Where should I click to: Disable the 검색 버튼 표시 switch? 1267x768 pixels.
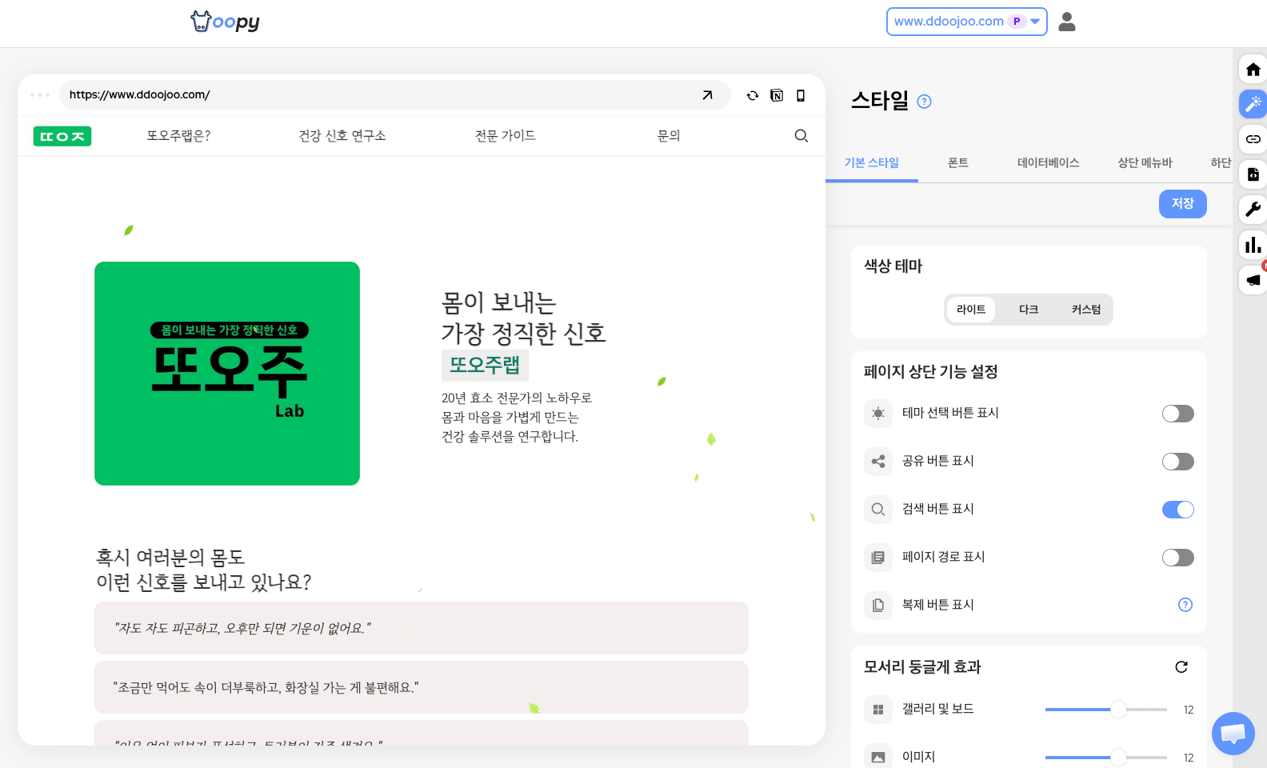[1177, 509]
